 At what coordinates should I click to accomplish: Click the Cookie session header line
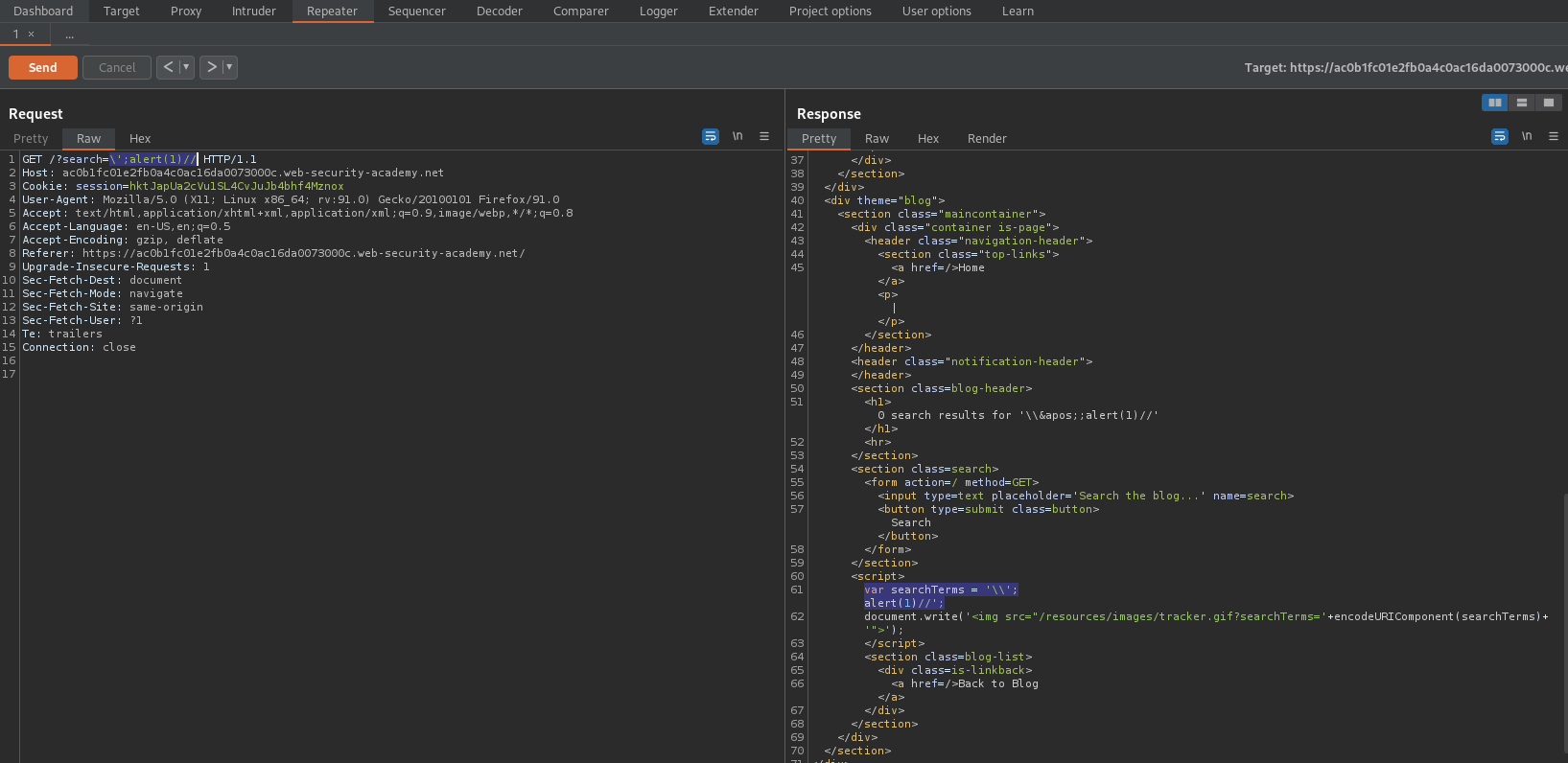point(183,187)
